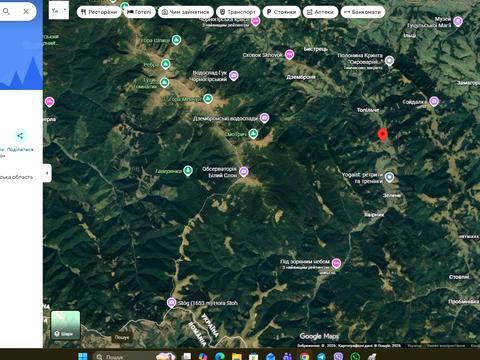The image size is (480, 360).
Task: Open Viber from the taskbar
Action: [338, 356]
